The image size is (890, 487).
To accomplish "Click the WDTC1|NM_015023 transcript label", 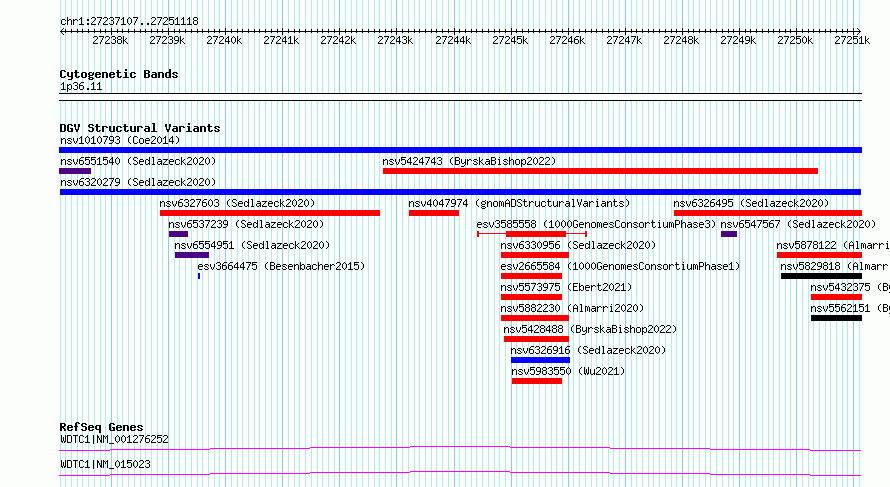I will 106,464.
